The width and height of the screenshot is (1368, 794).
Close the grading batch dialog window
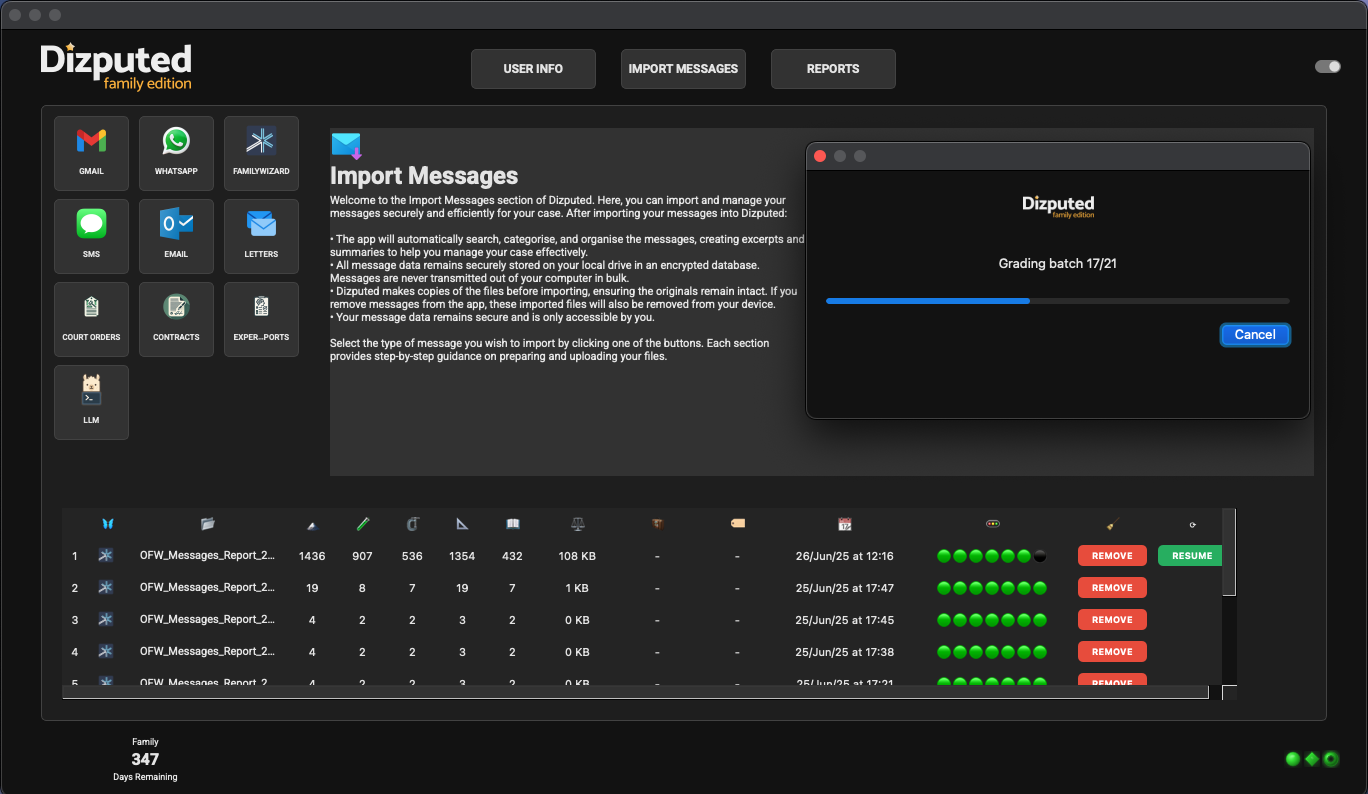tap(820, 156)
